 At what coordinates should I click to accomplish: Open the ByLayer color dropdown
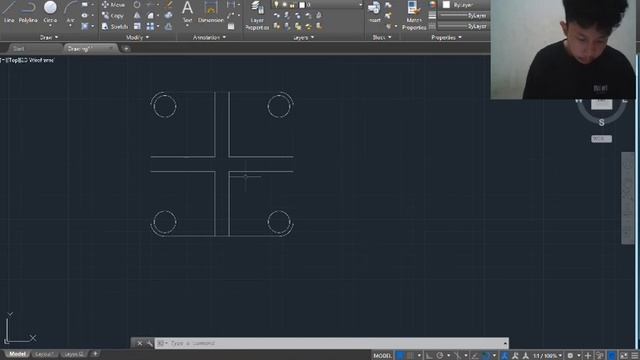coord(465,4)
